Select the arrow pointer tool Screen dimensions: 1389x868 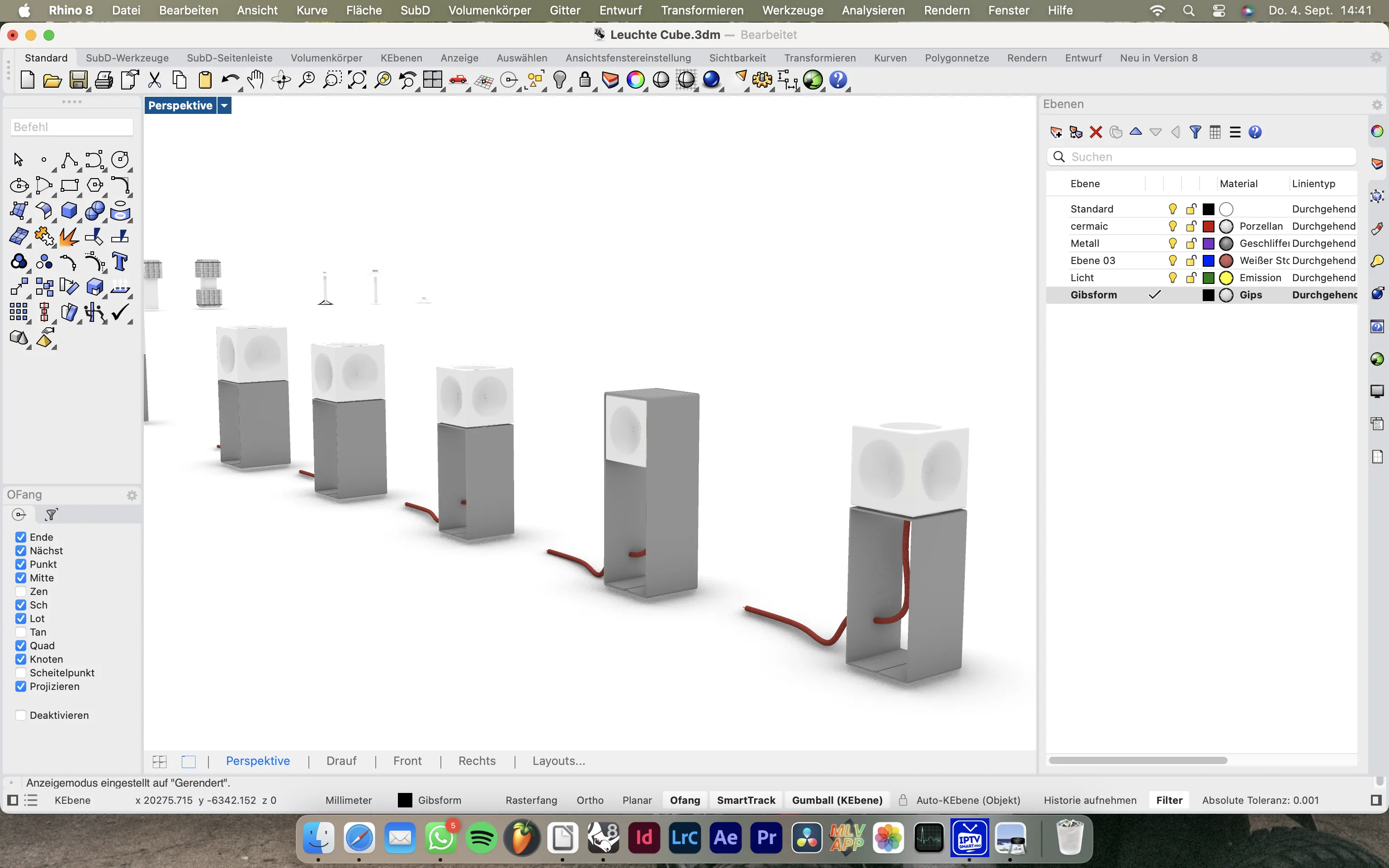click(19, 160)
